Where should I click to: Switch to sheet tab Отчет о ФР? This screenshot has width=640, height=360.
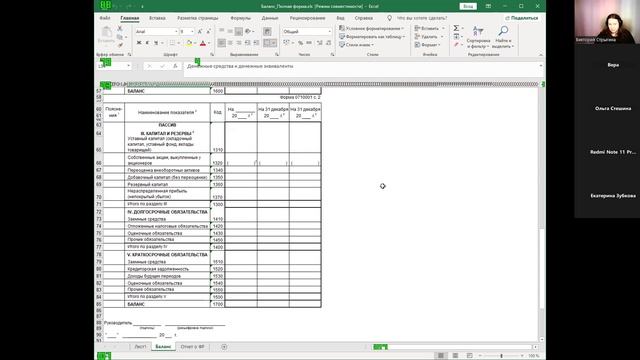point(192,347)
